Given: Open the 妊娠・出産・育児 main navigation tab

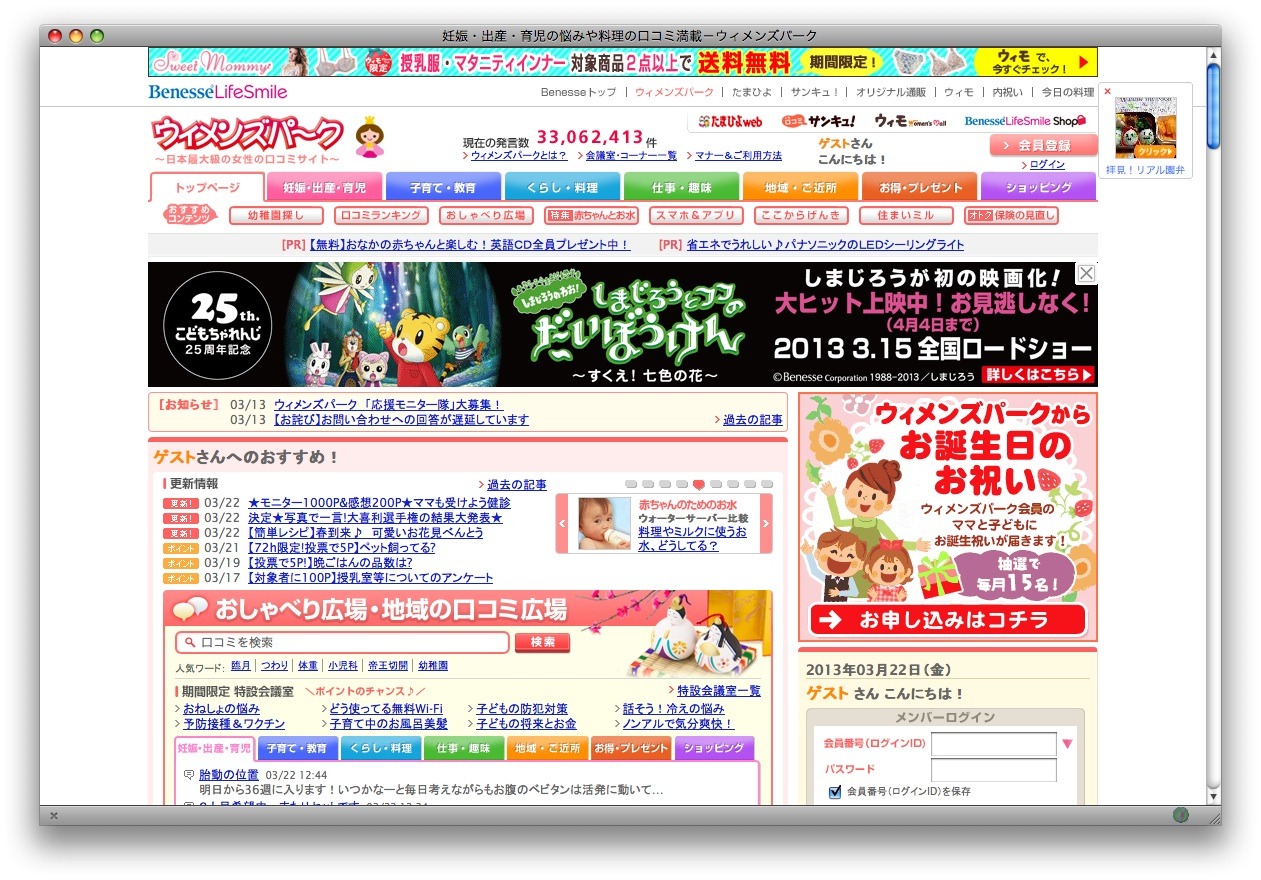Looking at the screenshot, I should pos(324,187).
